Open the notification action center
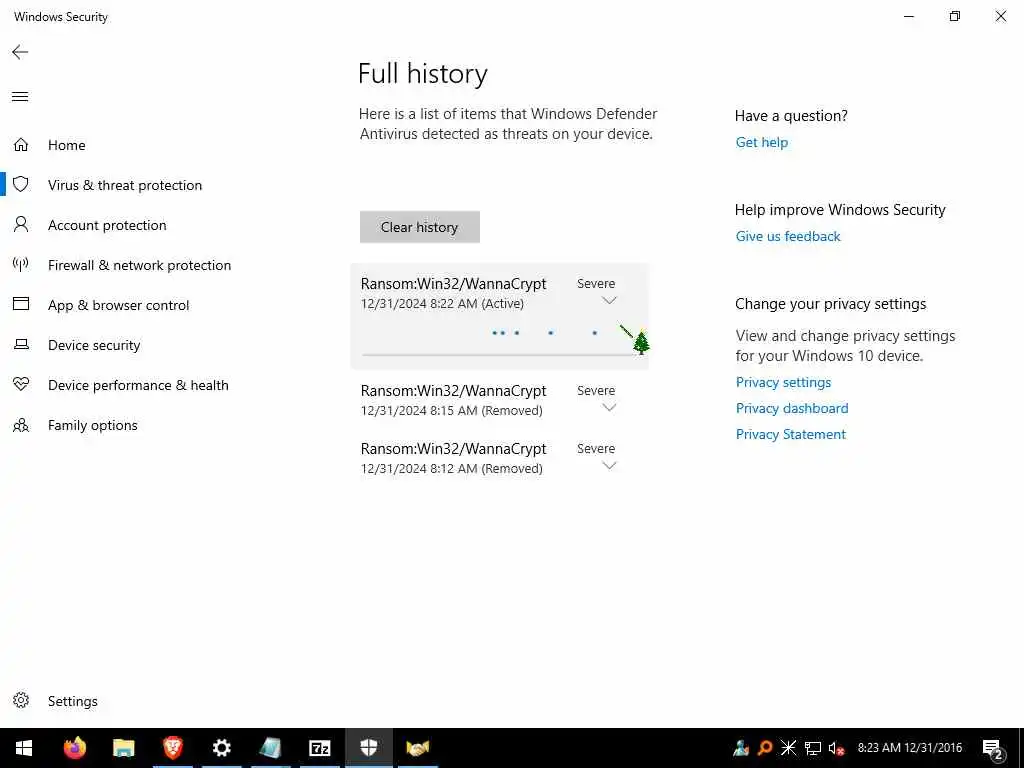1024x768 pixels. coord(993,749)
